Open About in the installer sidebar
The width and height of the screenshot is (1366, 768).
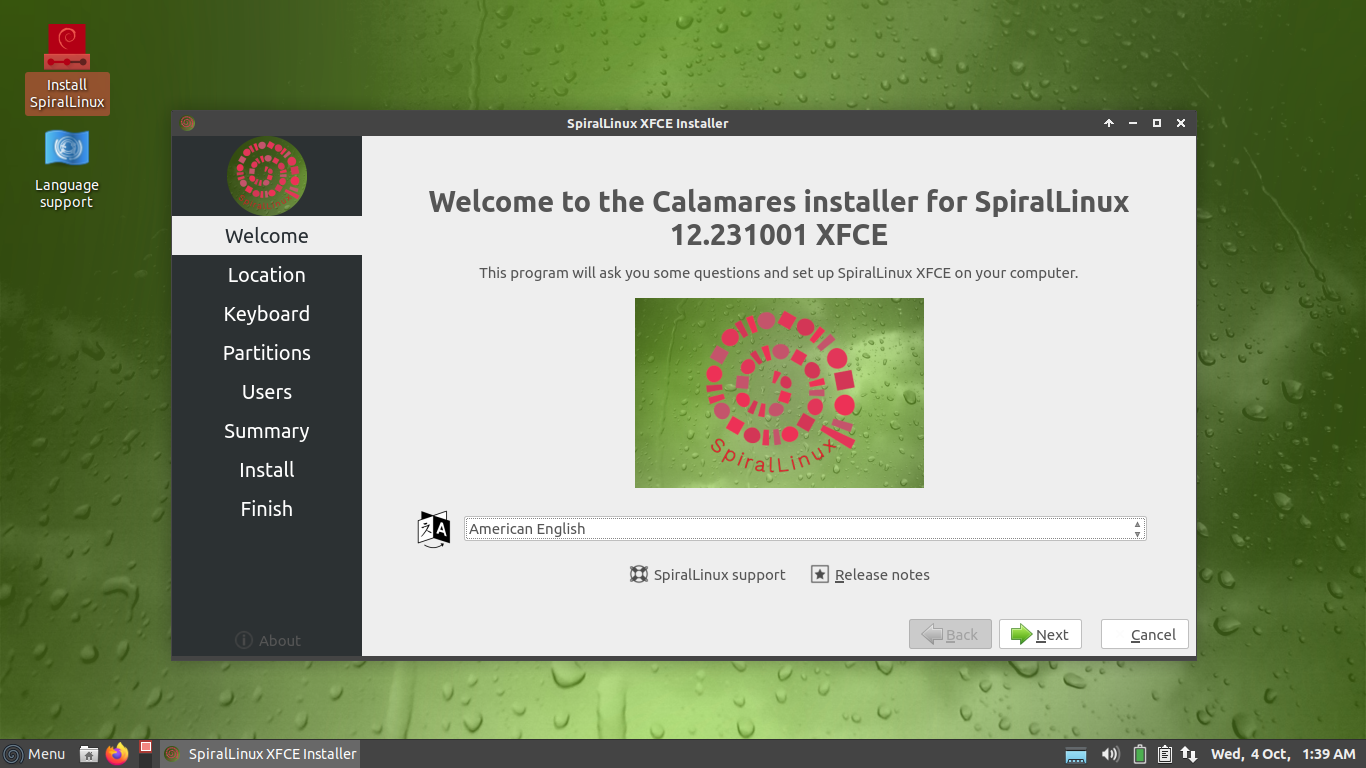pos(267,640)
